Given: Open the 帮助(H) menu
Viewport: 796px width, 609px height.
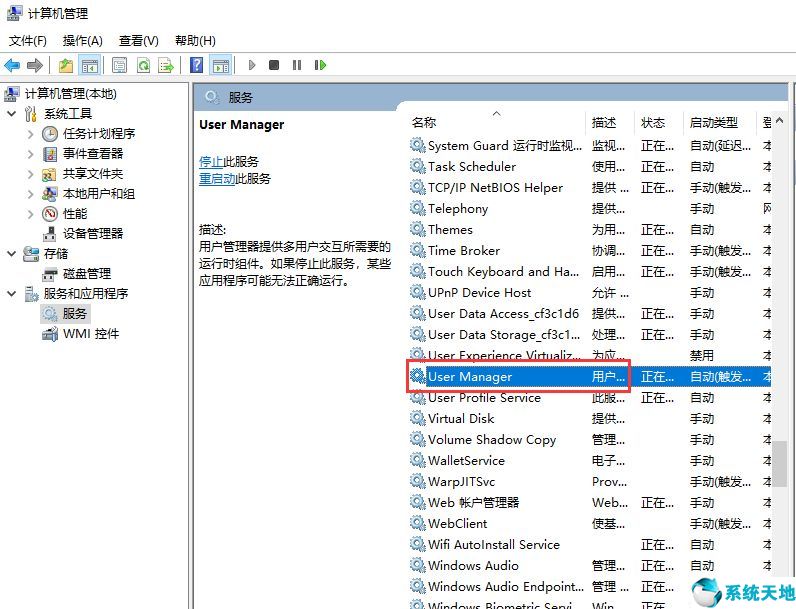Looking at the screenshot, I should coord(195,41).
